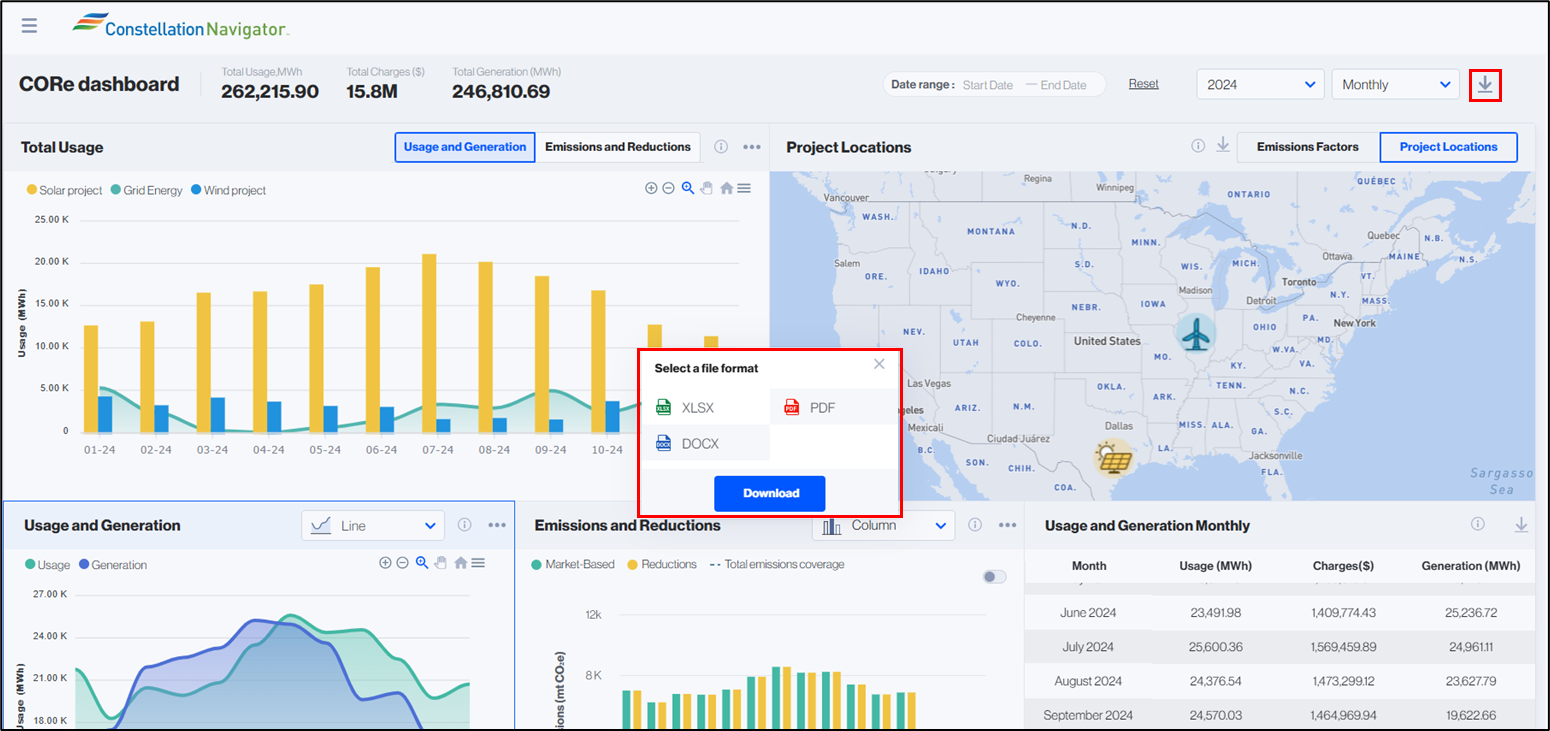Click the Start Date input field
The height and width of the screenshot is (731, 1550).
(988, 85)
